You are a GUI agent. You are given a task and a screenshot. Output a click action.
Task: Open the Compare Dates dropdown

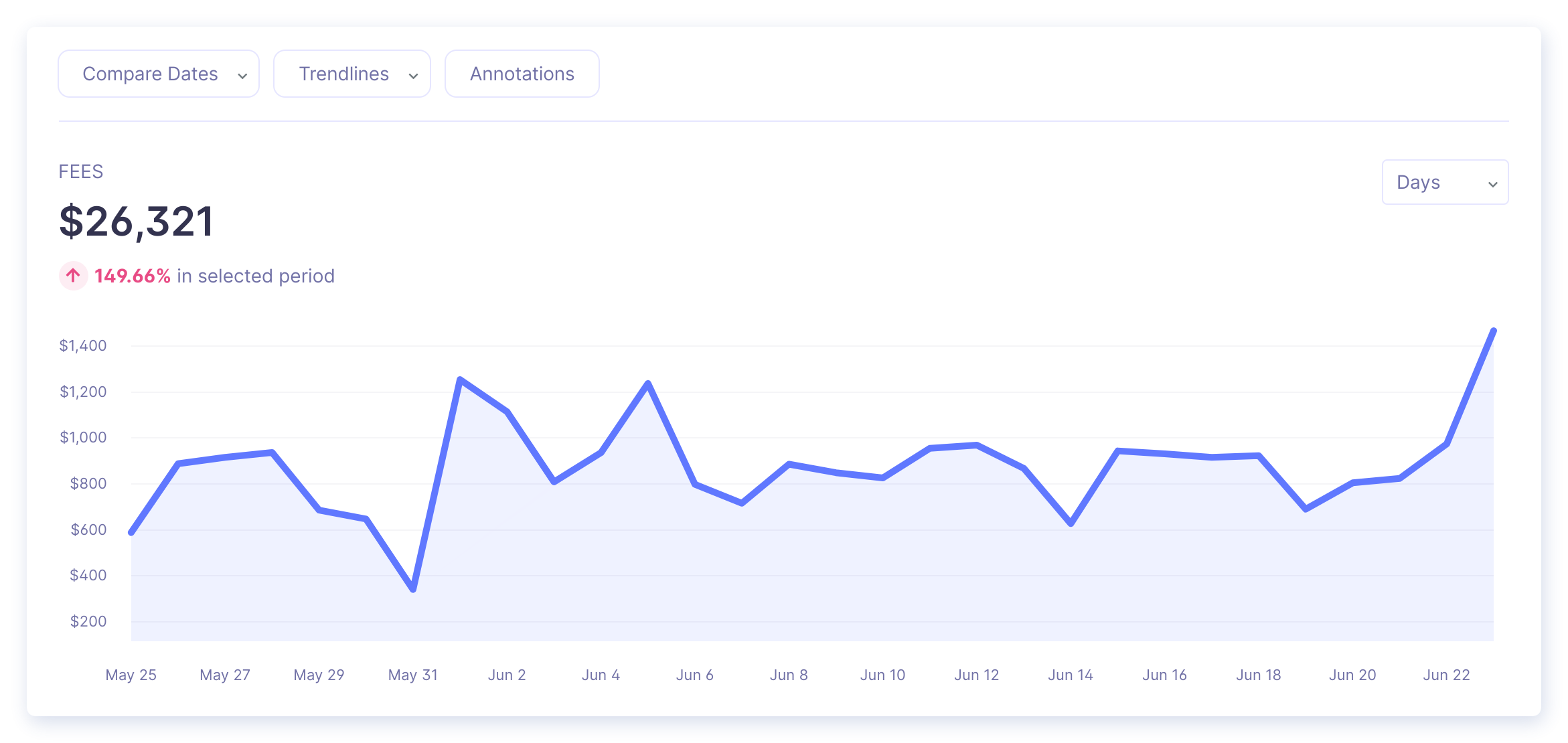[x=159, y=74]
